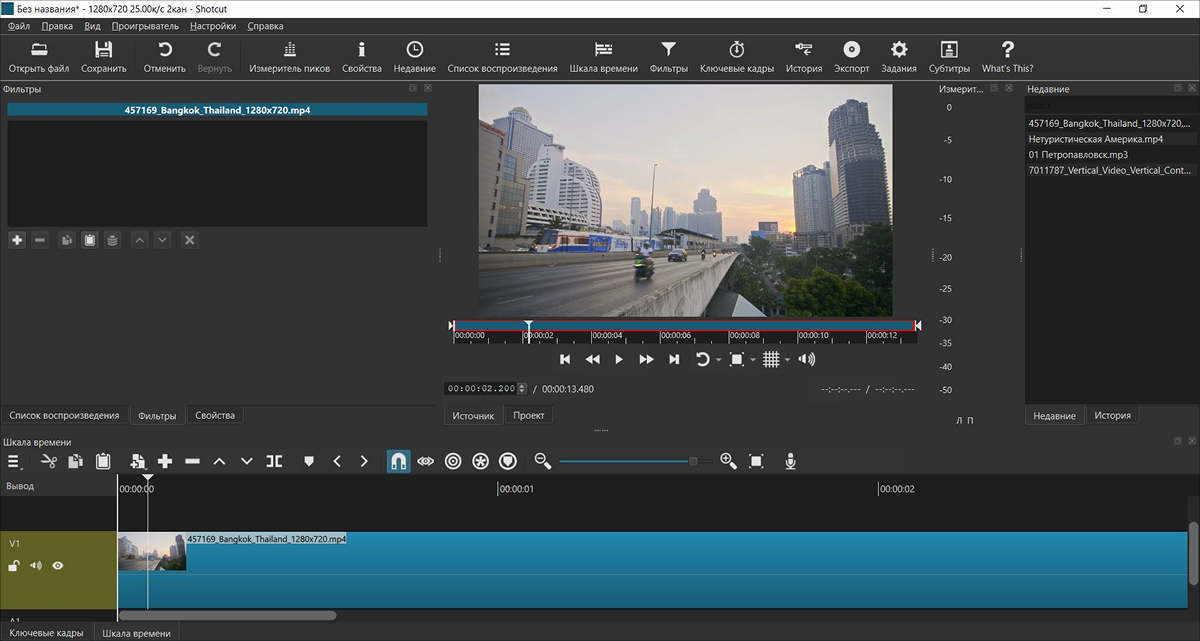Screen dimensions: 1200x641
Task: Expand the player zoom dropdown arrow
Action: point(751,360)
